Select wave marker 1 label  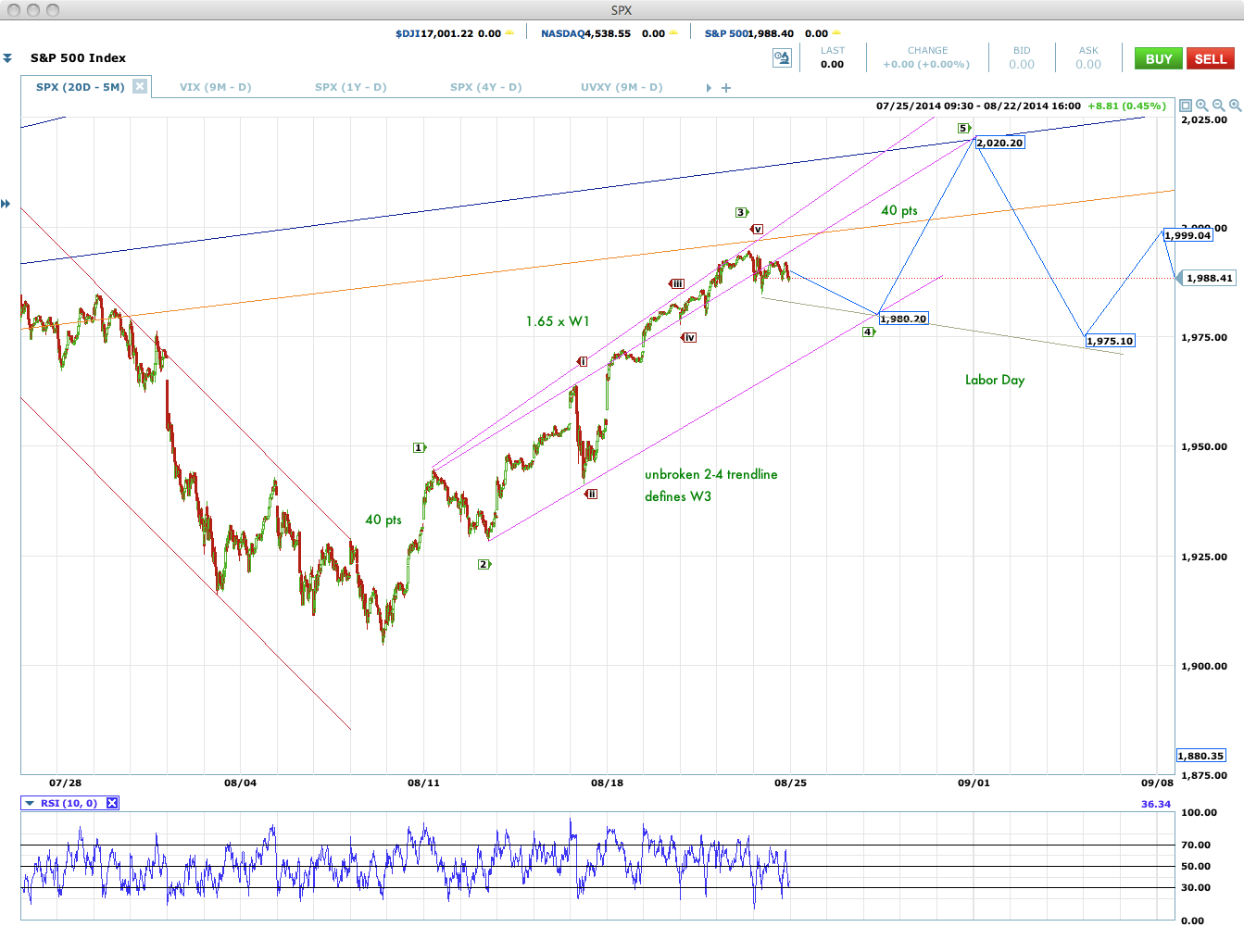419,447
